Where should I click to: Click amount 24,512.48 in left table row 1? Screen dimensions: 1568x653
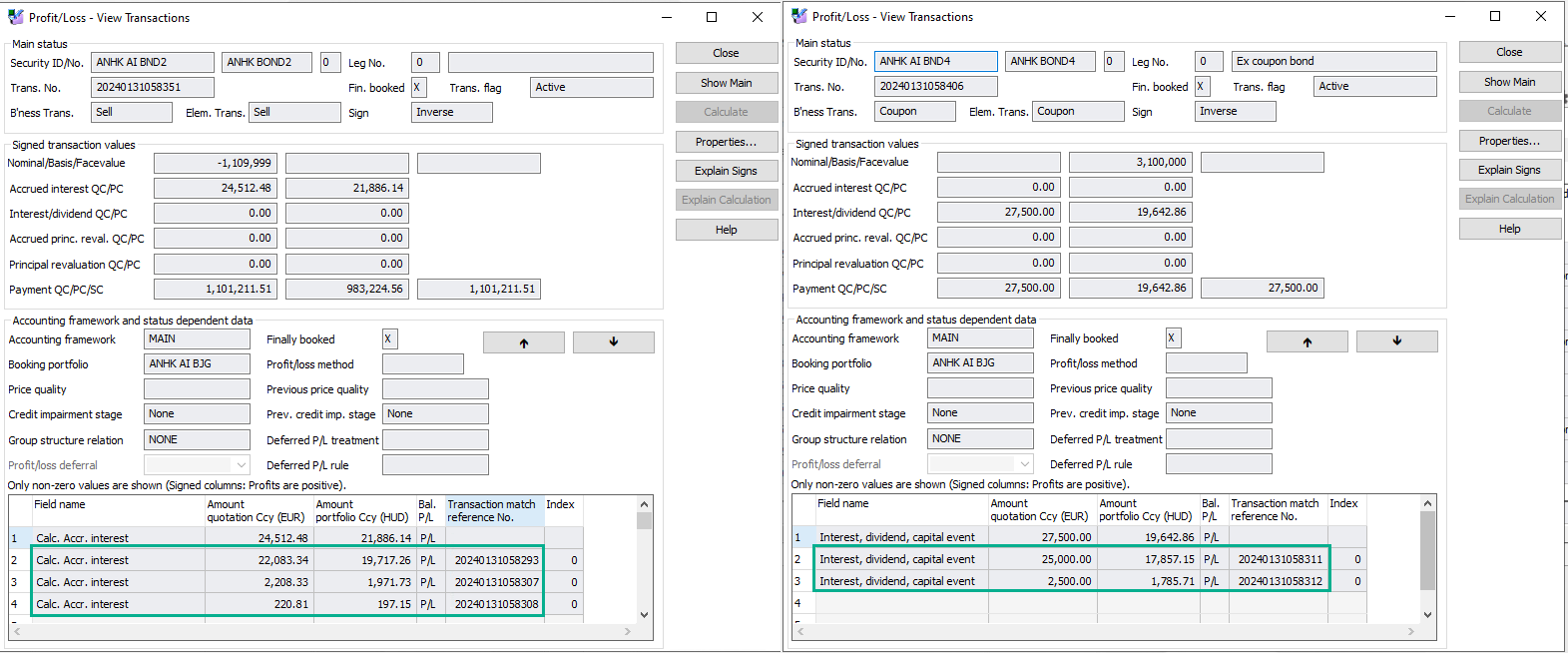(260, 538)
